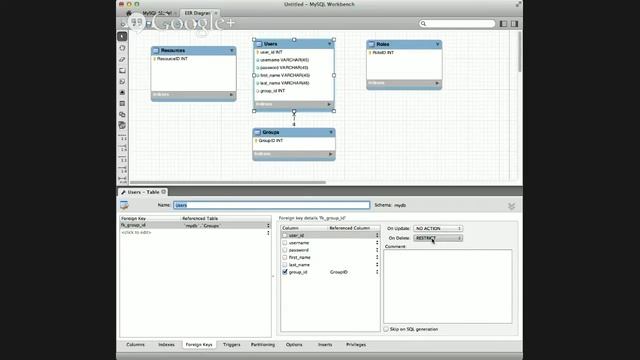Check the first_name column checkbox
640x360 pixels.
click(x=285, y=258)
